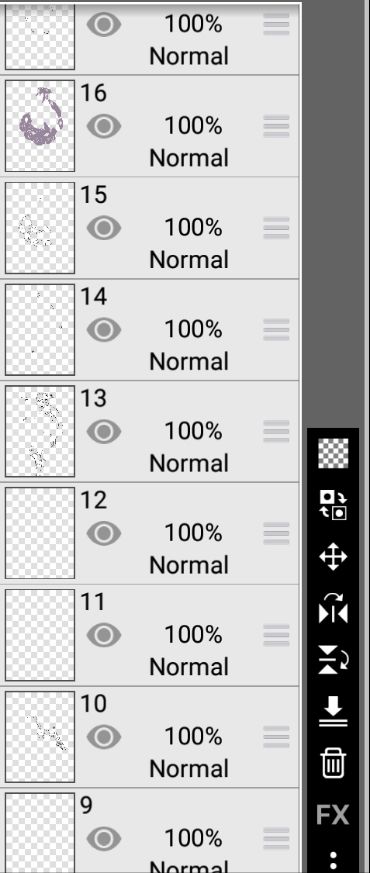Open the three-dot more options menu
370x873 pixels.
point(333,860)
